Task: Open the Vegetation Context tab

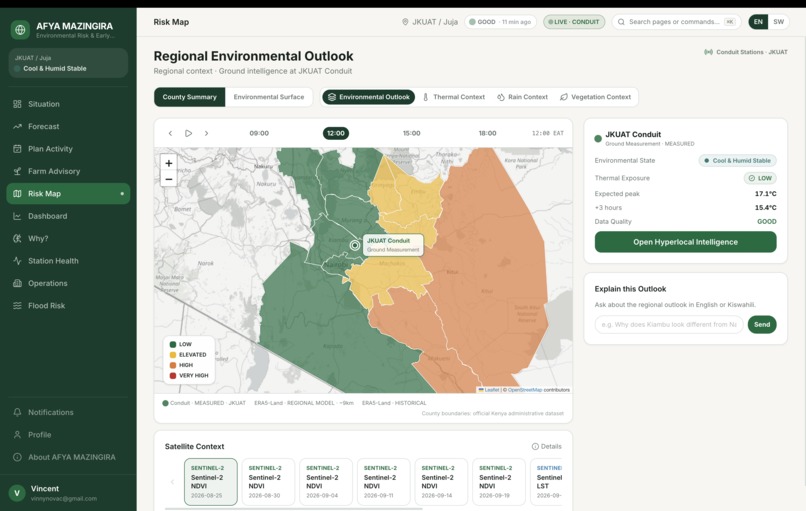Action: [595, 97]
